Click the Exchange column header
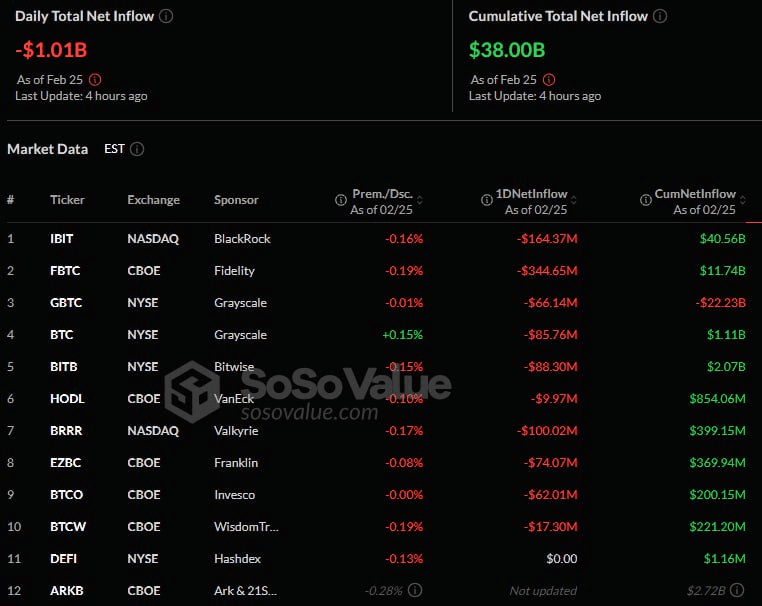The width and height of the screenshot is (762, 606). point(154,200)
